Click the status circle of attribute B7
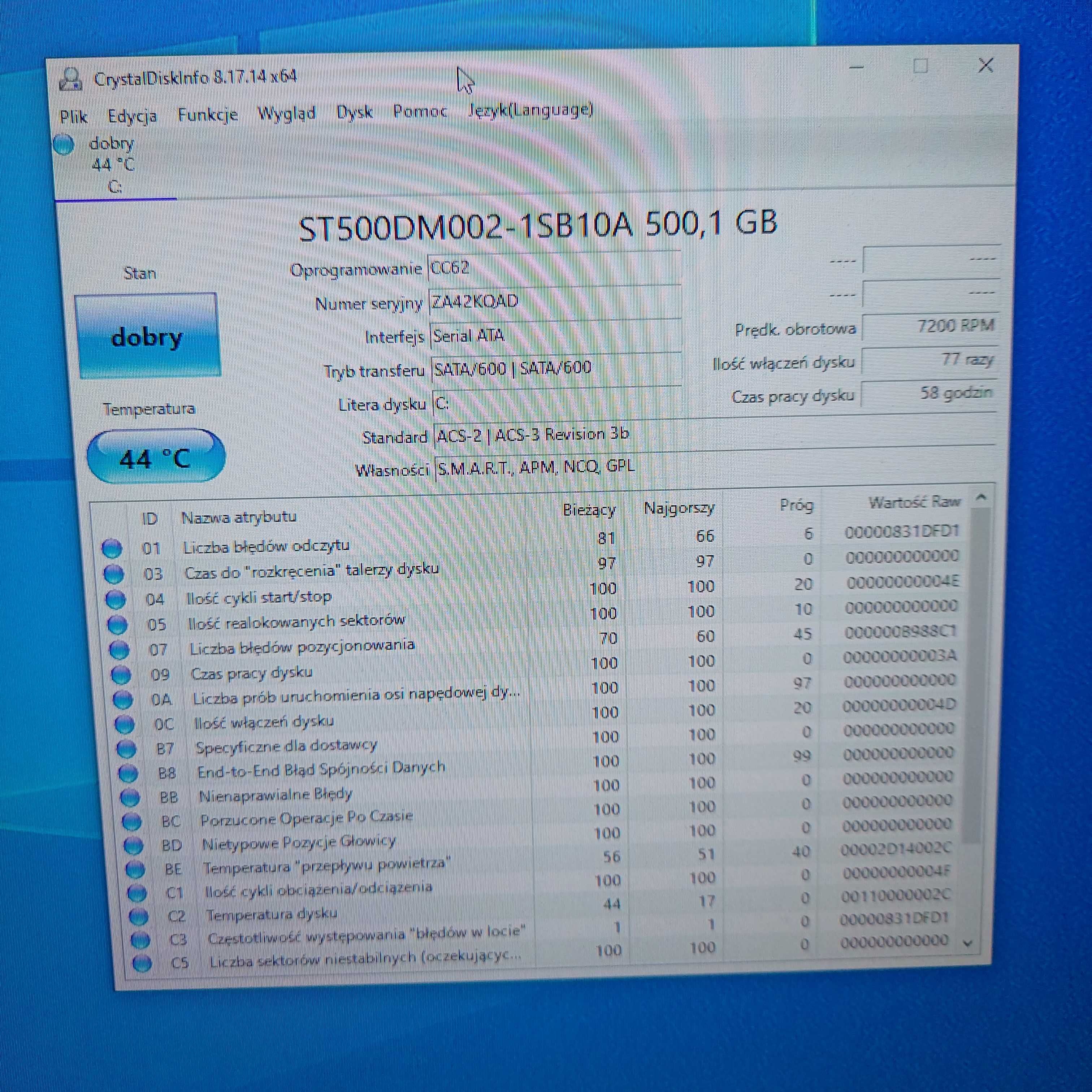This screenshot has height=1092, width=1092. click(x=126, y=748)
